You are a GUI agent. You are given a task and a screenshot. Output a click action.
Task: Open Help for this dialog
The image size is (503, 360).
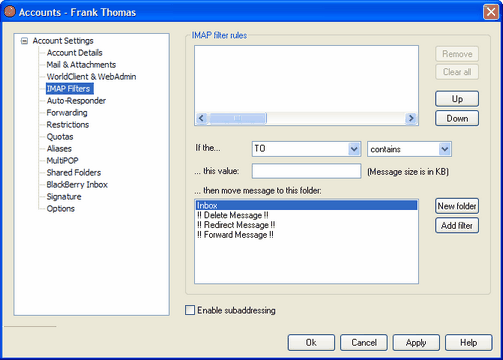469,343
